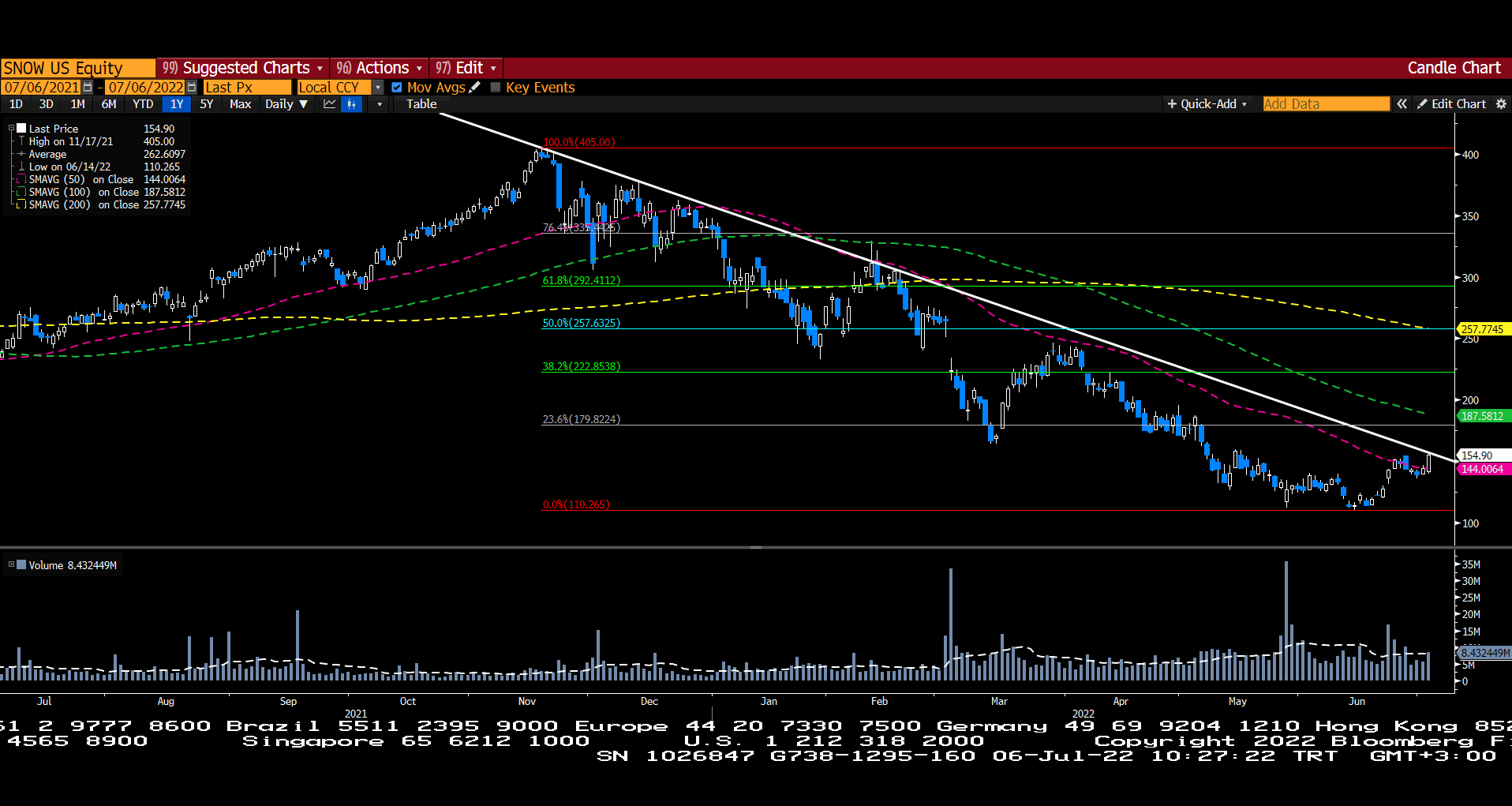Click the start date 07/06/2021 field
Image resolution: width=1512 pixels, height=806 pixels.
coord(42,88)
